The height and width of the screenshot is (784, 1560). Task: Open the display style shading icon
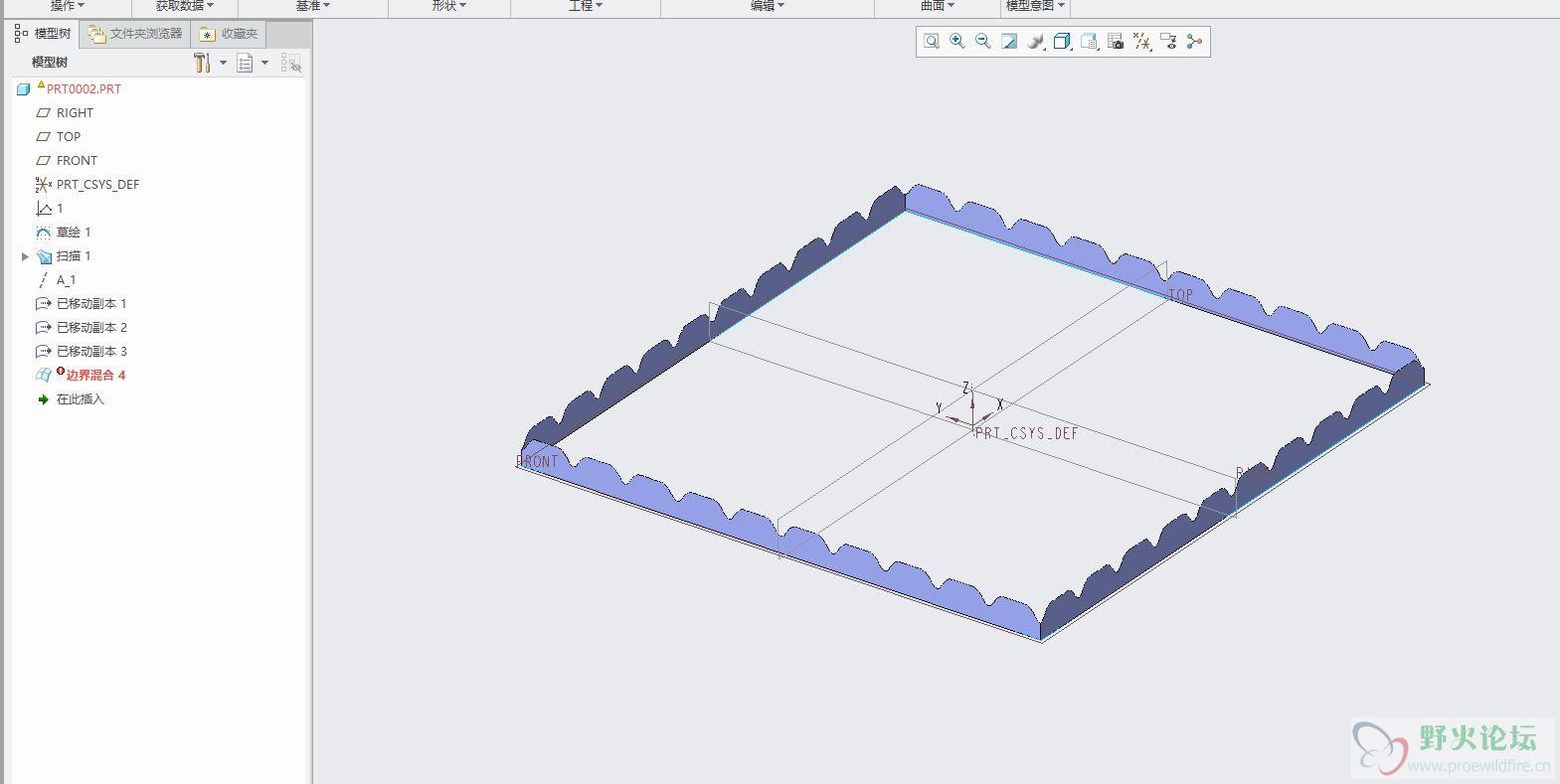[x=1036, y=41]
